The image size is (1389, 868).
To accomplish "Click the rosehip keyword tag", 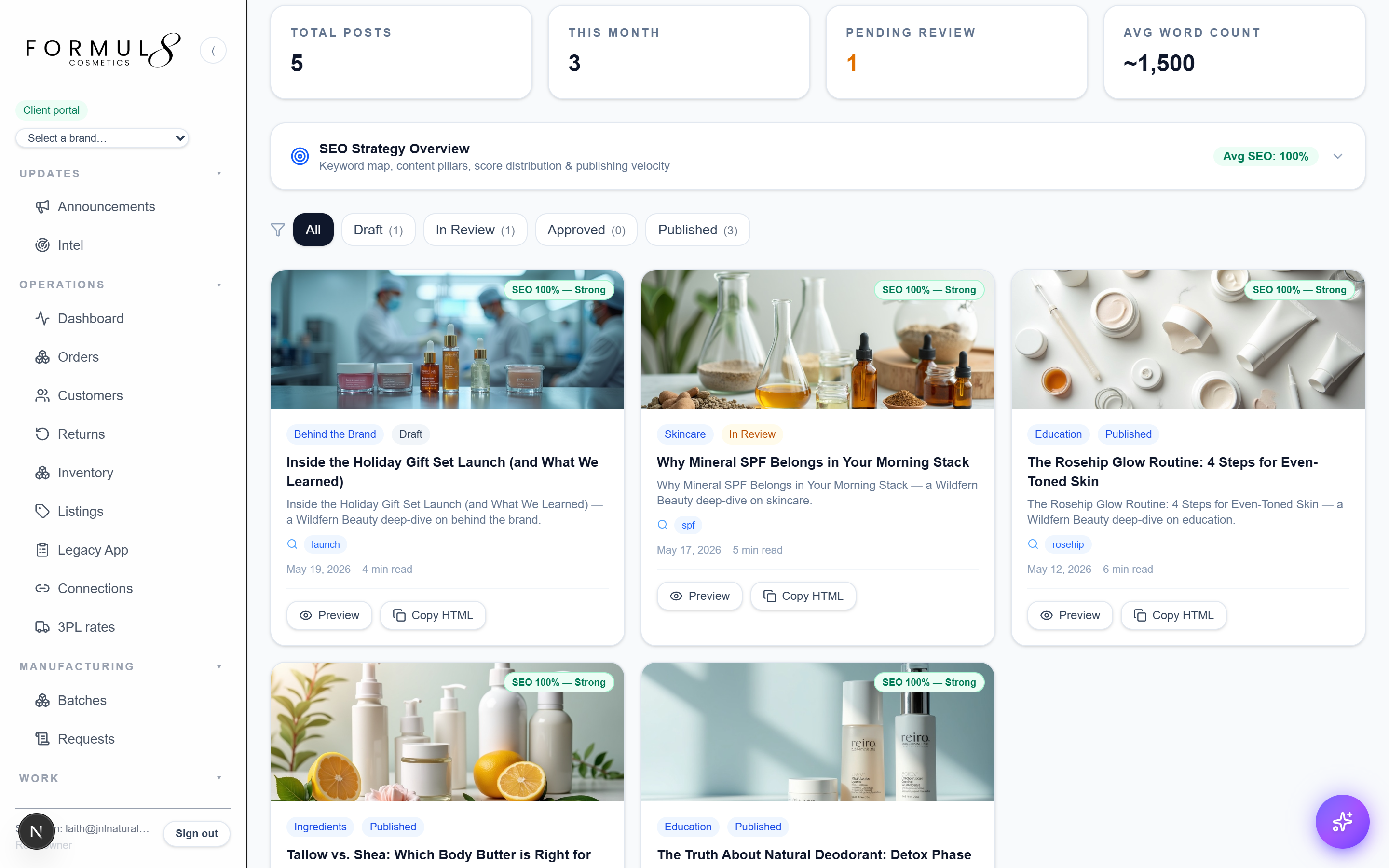I will (x=1068, y=544).
